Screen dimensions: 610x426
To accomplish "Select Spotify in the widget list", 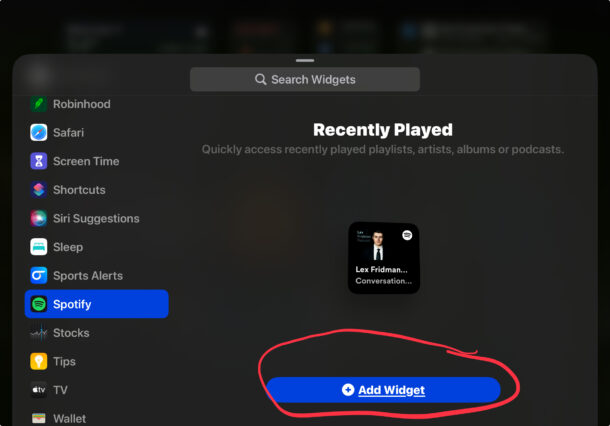I will 96,304.
